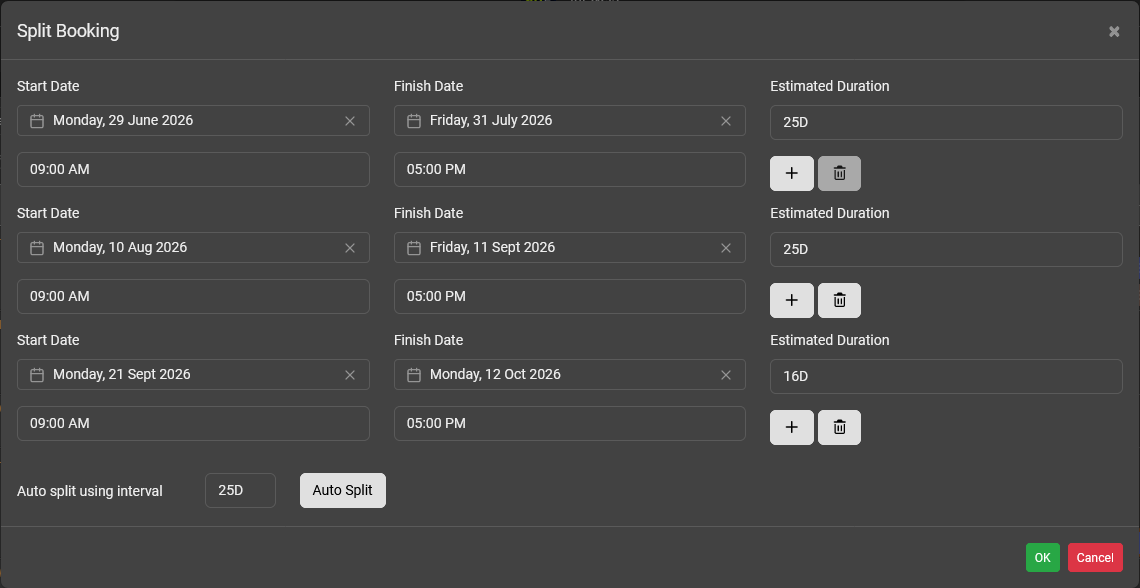The height and width of the screenshot is (588, 1140).
Task: Clear the Monday, 29 June 2026 start date
Action: (350, 121)
